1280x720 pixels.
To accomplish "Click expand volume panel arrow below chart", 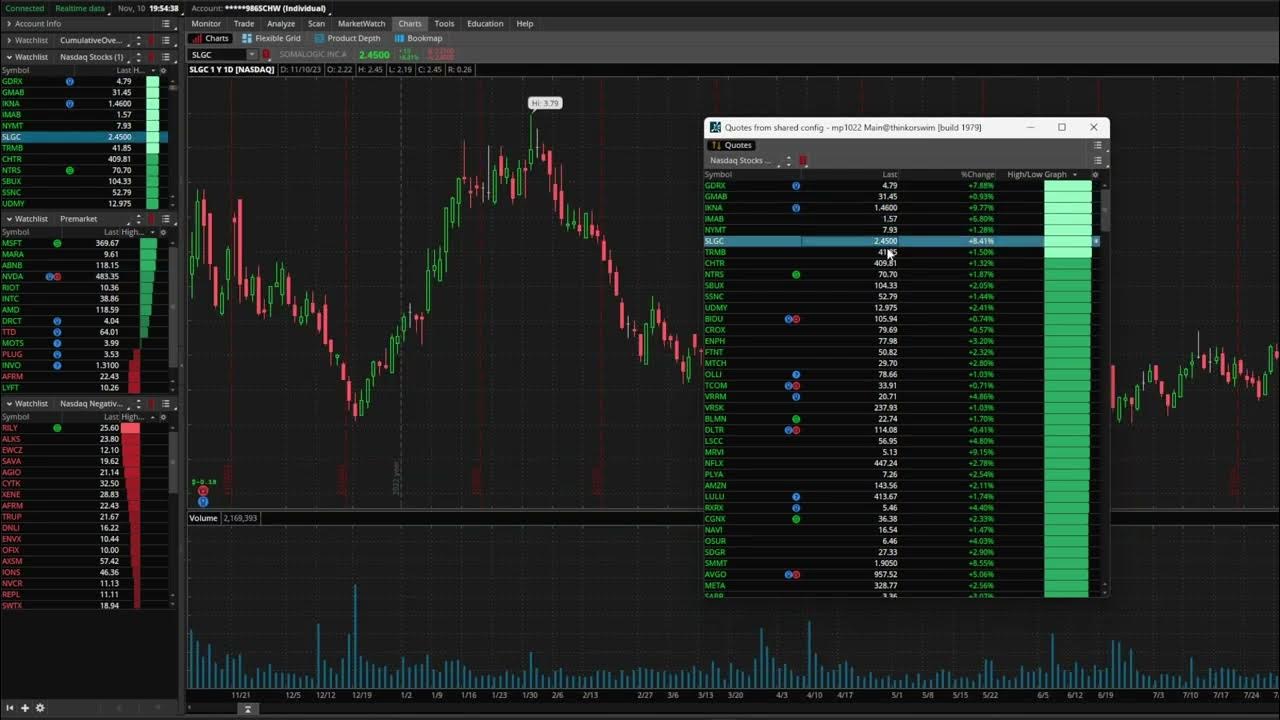I will (x=248, y=709).
